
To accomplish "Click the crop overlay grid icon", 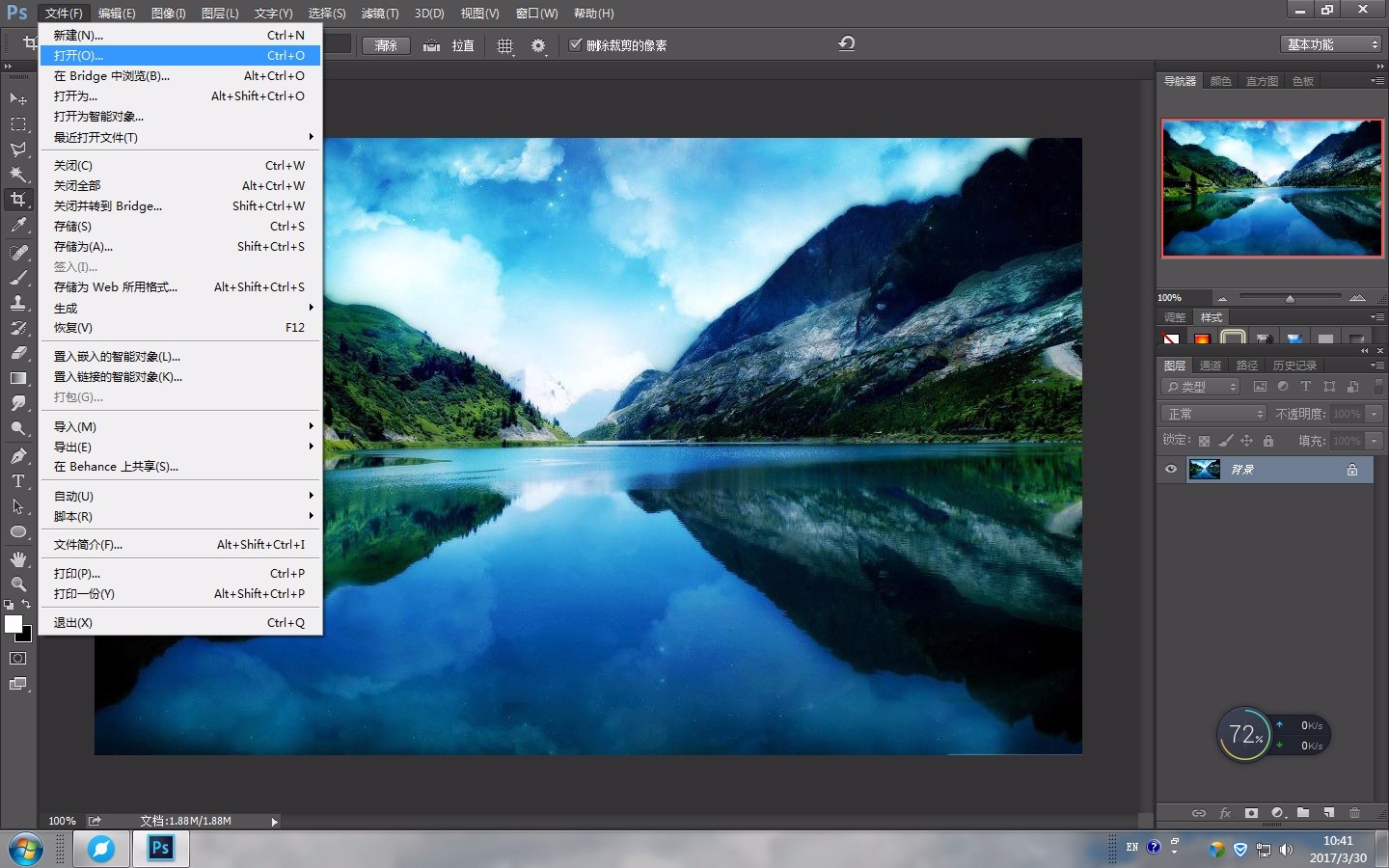I will [504, 45].
